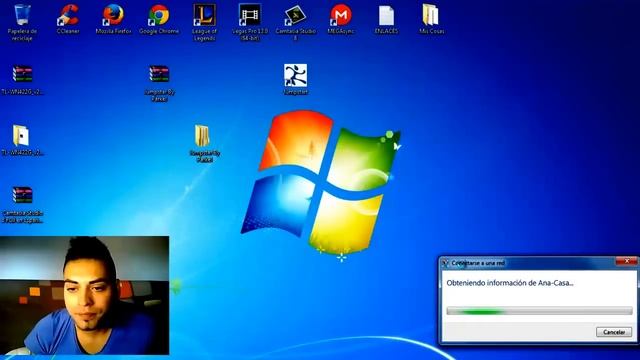Select the MEGAsync desktop icon
Screen dimensions: 640x360
pos(341,19)
